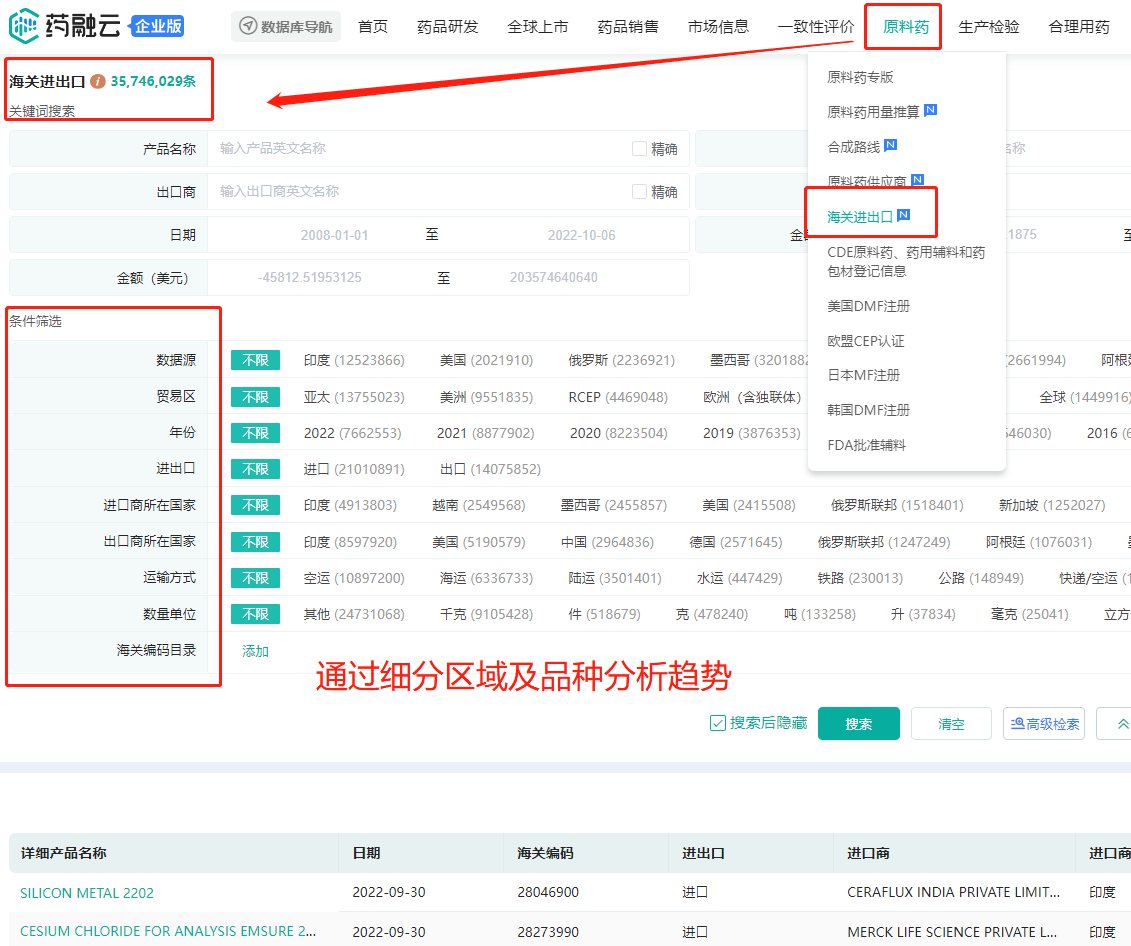
Task: Filter 数据源 by 印度 (12523866)
Action: [x=354, y=360]
